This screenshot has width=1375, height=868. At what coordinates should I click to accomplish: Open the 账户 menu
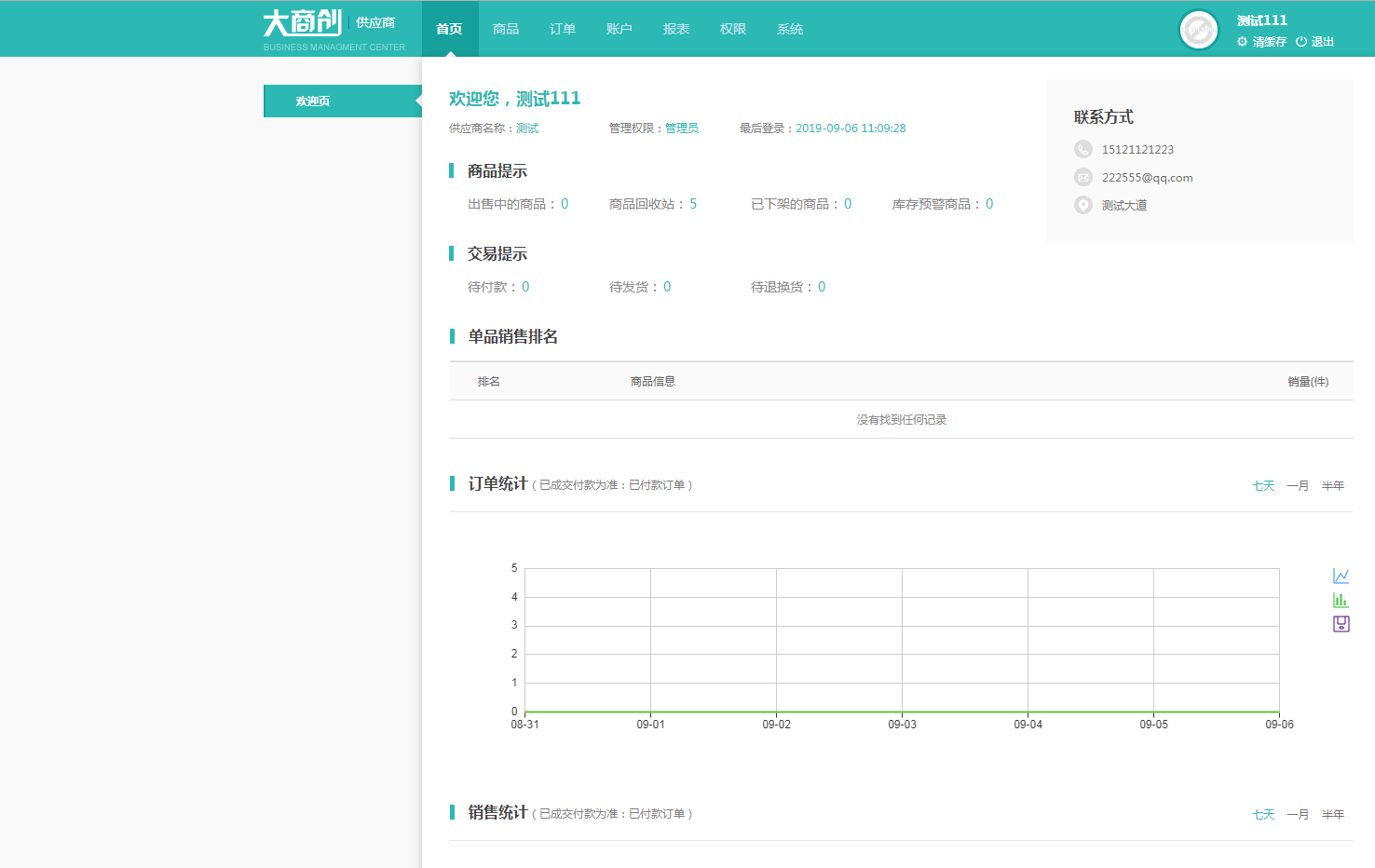[619, 29]
